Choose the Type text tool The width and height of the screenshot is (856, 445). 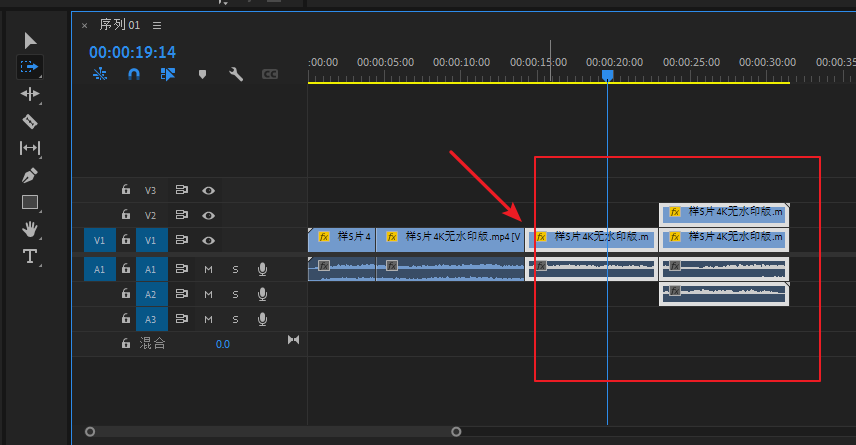tap(30, 256)
